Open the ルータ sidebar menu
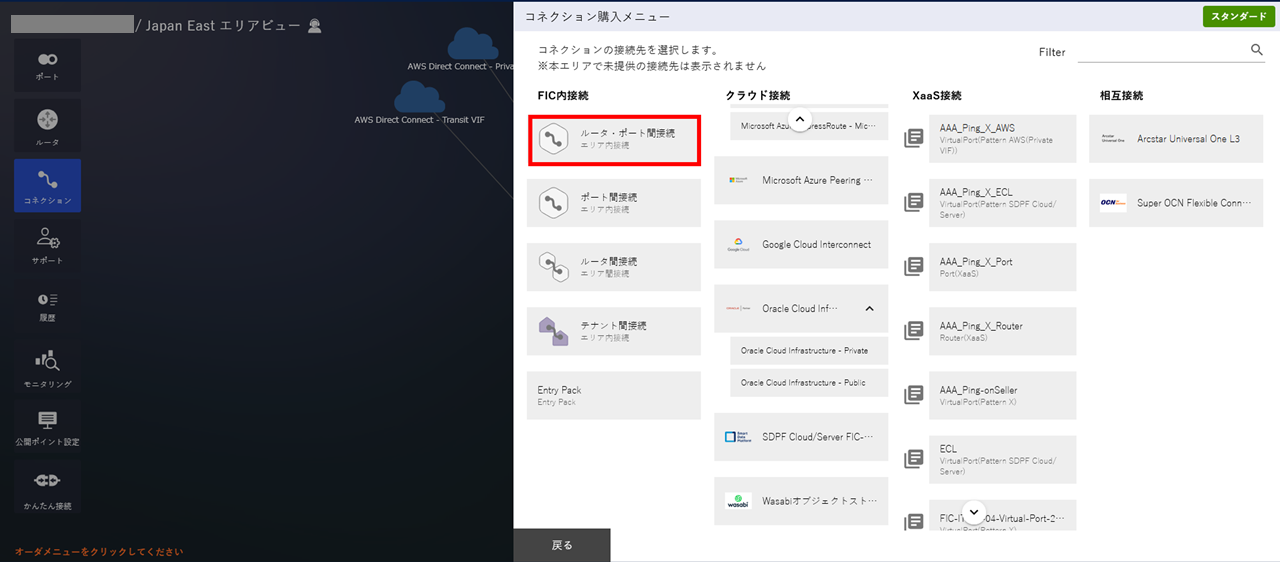This screenshot has height=562, width=1280. [47, 126]
